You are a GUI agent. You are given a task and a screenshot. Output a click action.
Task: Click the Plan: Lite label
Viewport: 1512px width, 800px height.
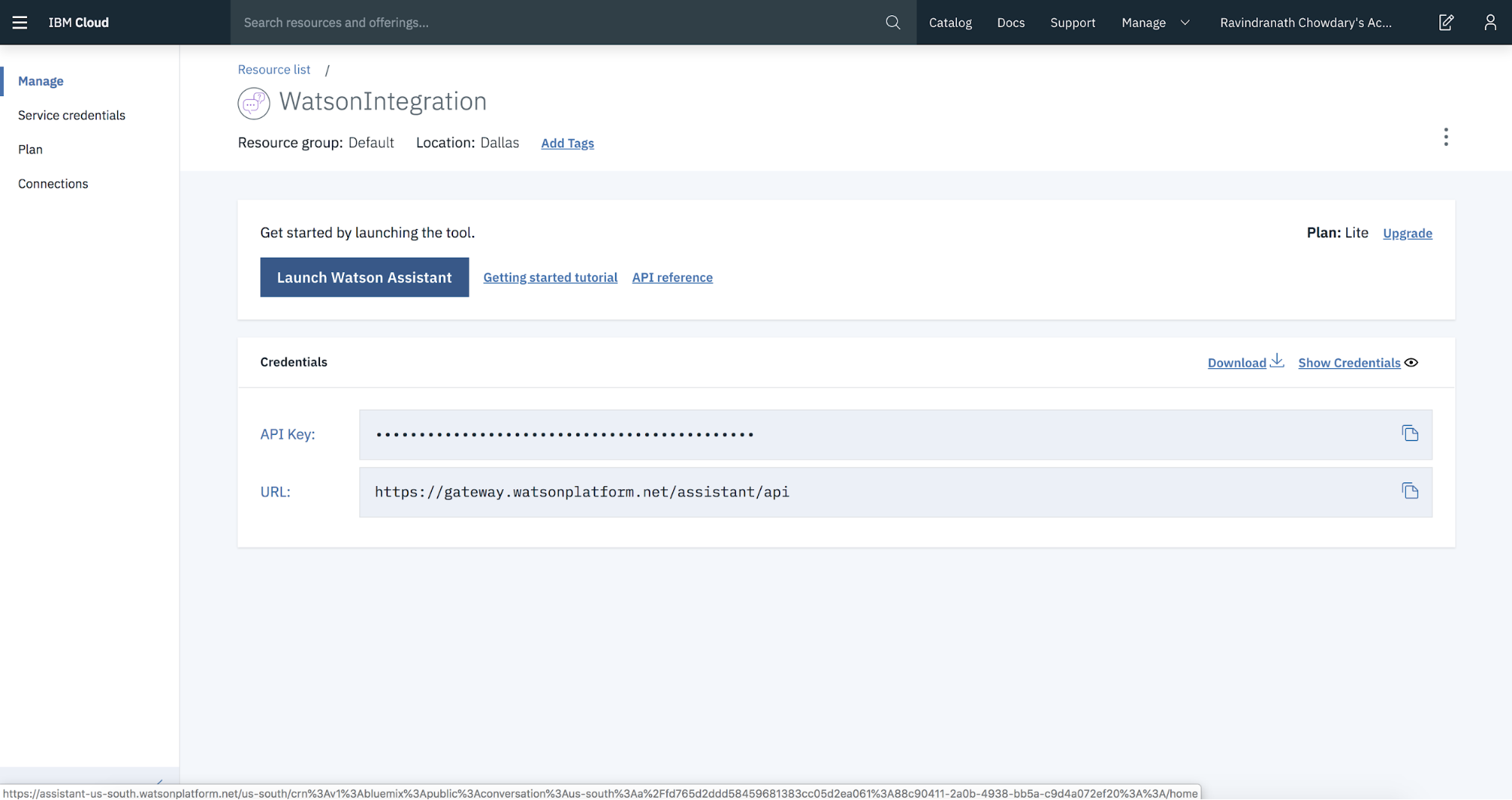coord(1337,233)
